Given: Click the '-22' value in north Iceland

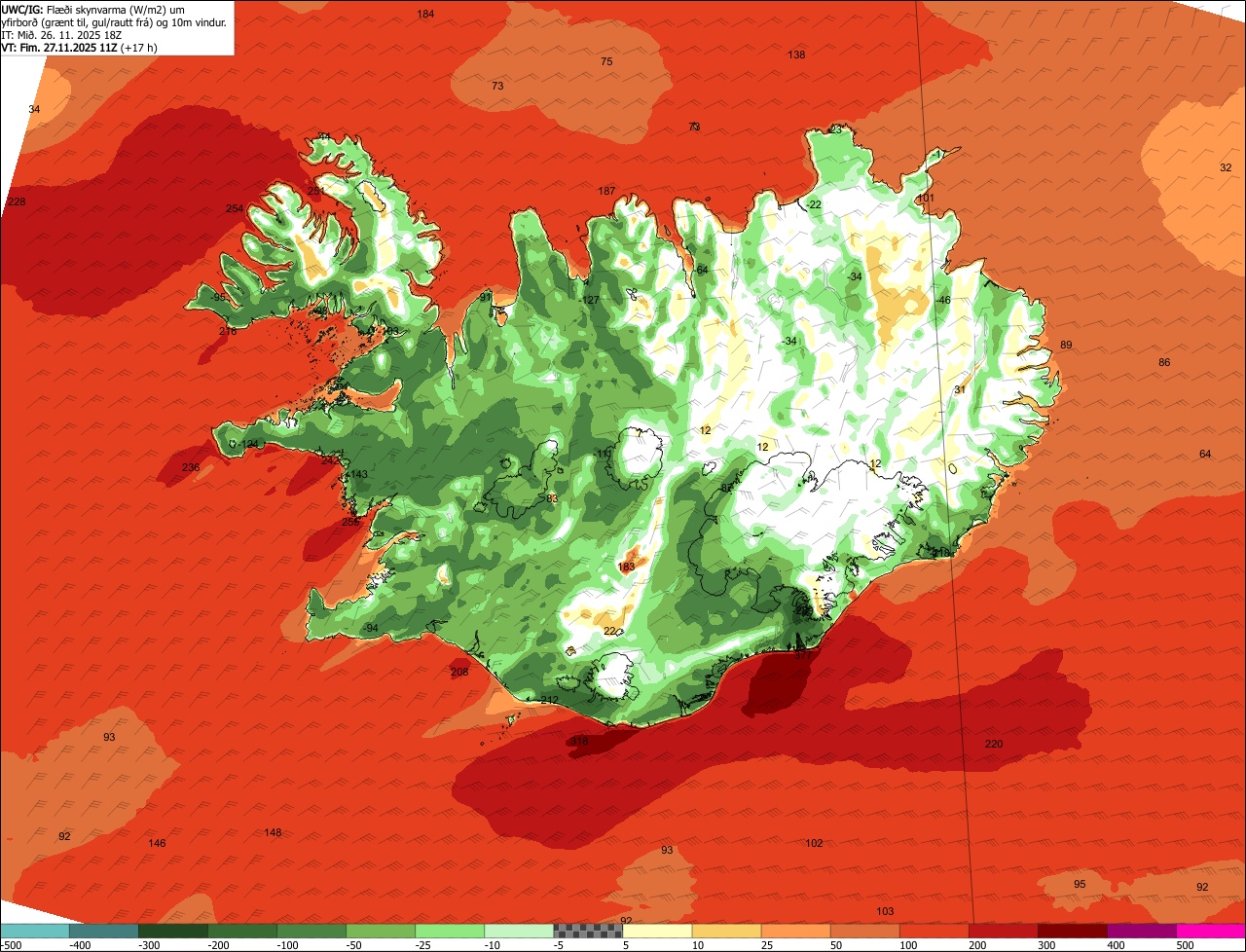Looking at the screenshot, I should coord(813,203).
